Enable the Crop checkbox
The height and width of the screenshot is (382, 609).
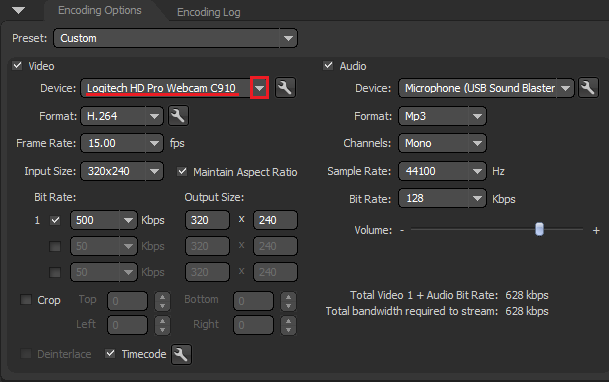26,300
